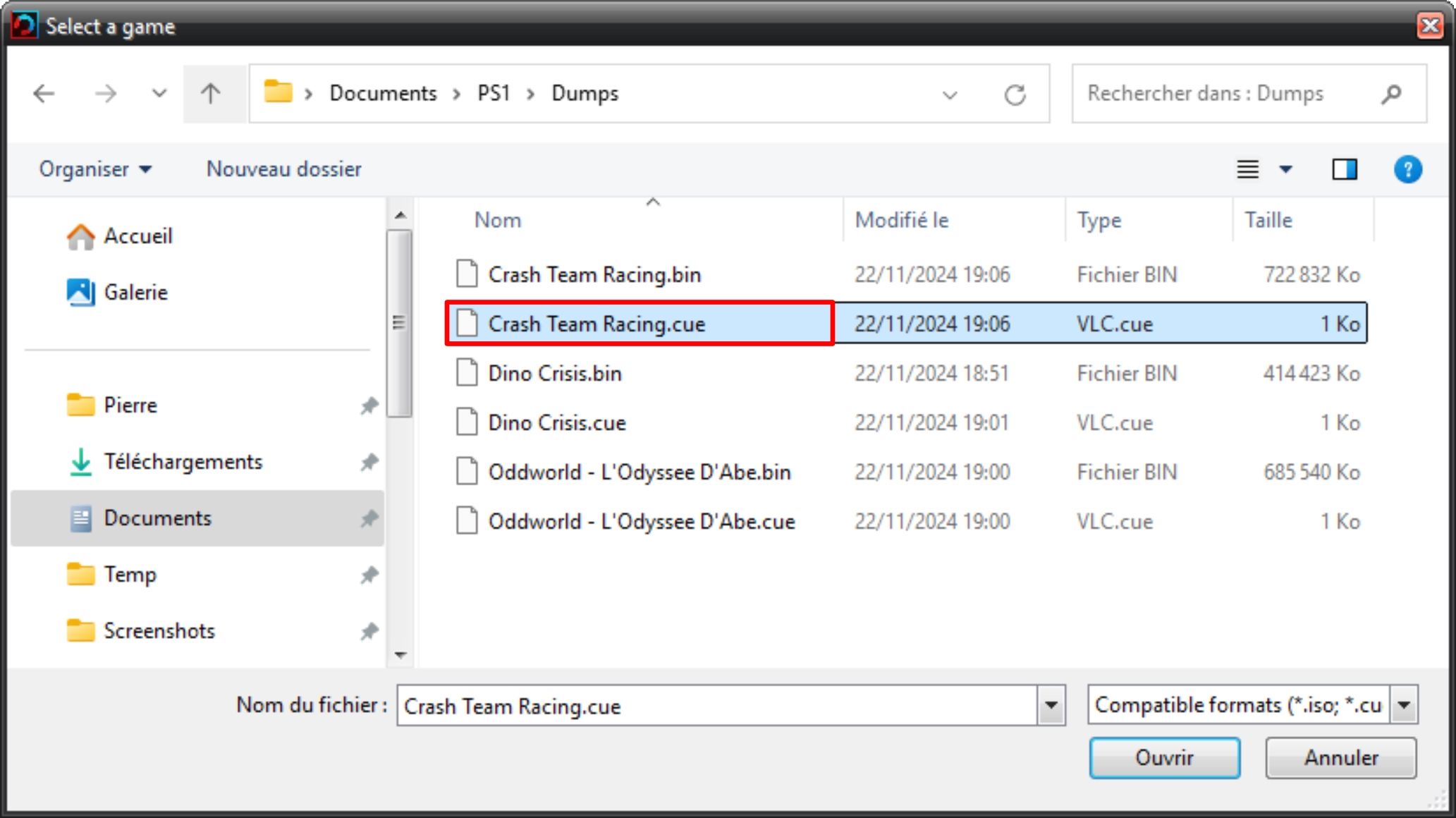The height and width of the screenshot is (818, 1456).
Task: Click Ouvrir to open the selected game
Action: 1164,758
